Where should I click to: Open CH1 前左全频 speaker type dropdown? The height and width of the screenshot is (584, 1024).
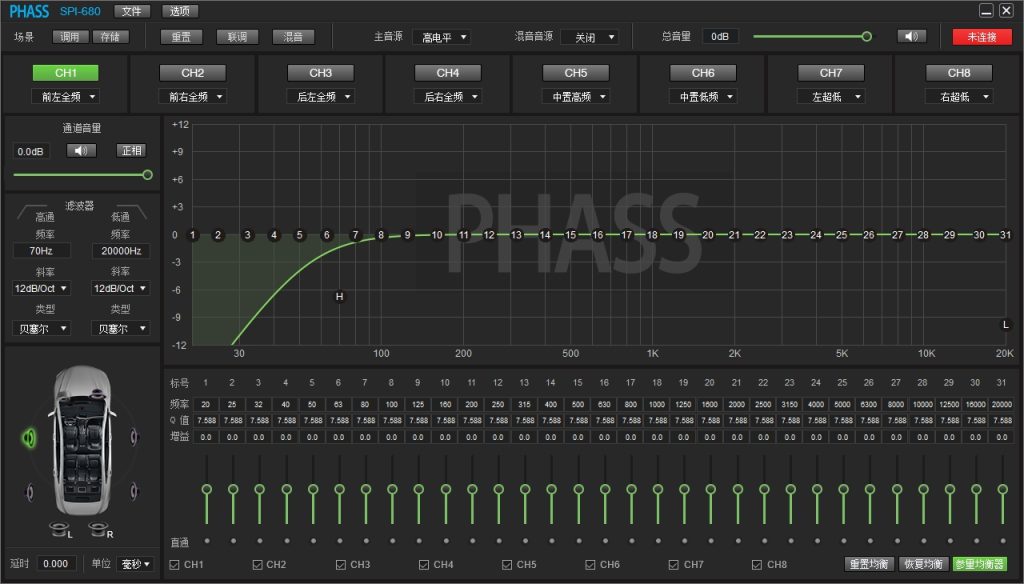pyautogui.click(x=66, y=97)
